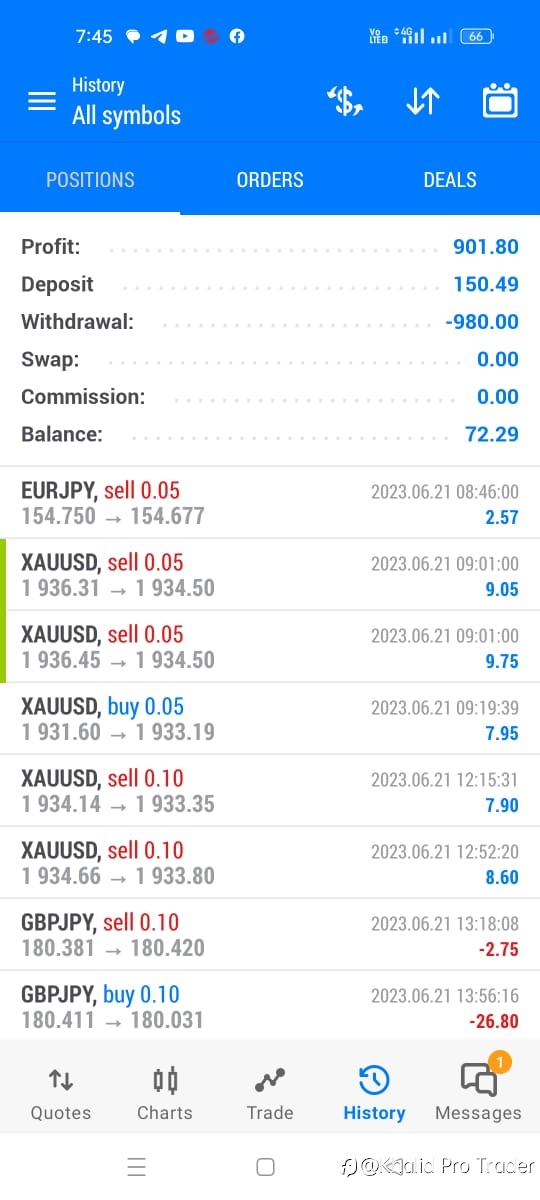Select the POSITIONS tab
The image size is (540, 1200).
90,180
